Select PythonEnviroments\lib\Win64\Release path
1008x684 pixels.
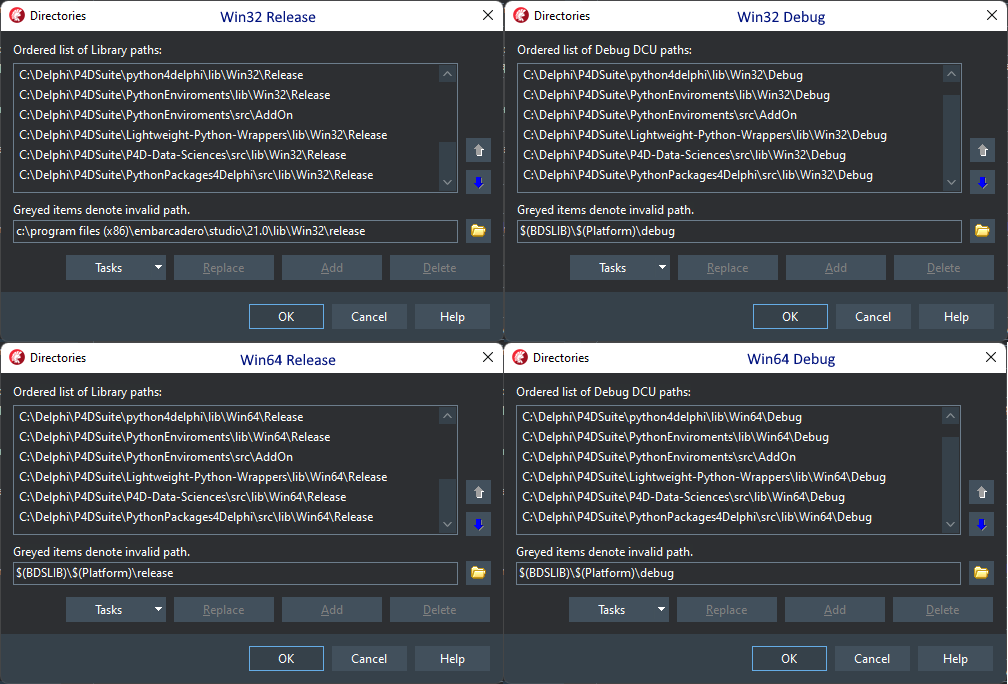click(x=226, y=436)
